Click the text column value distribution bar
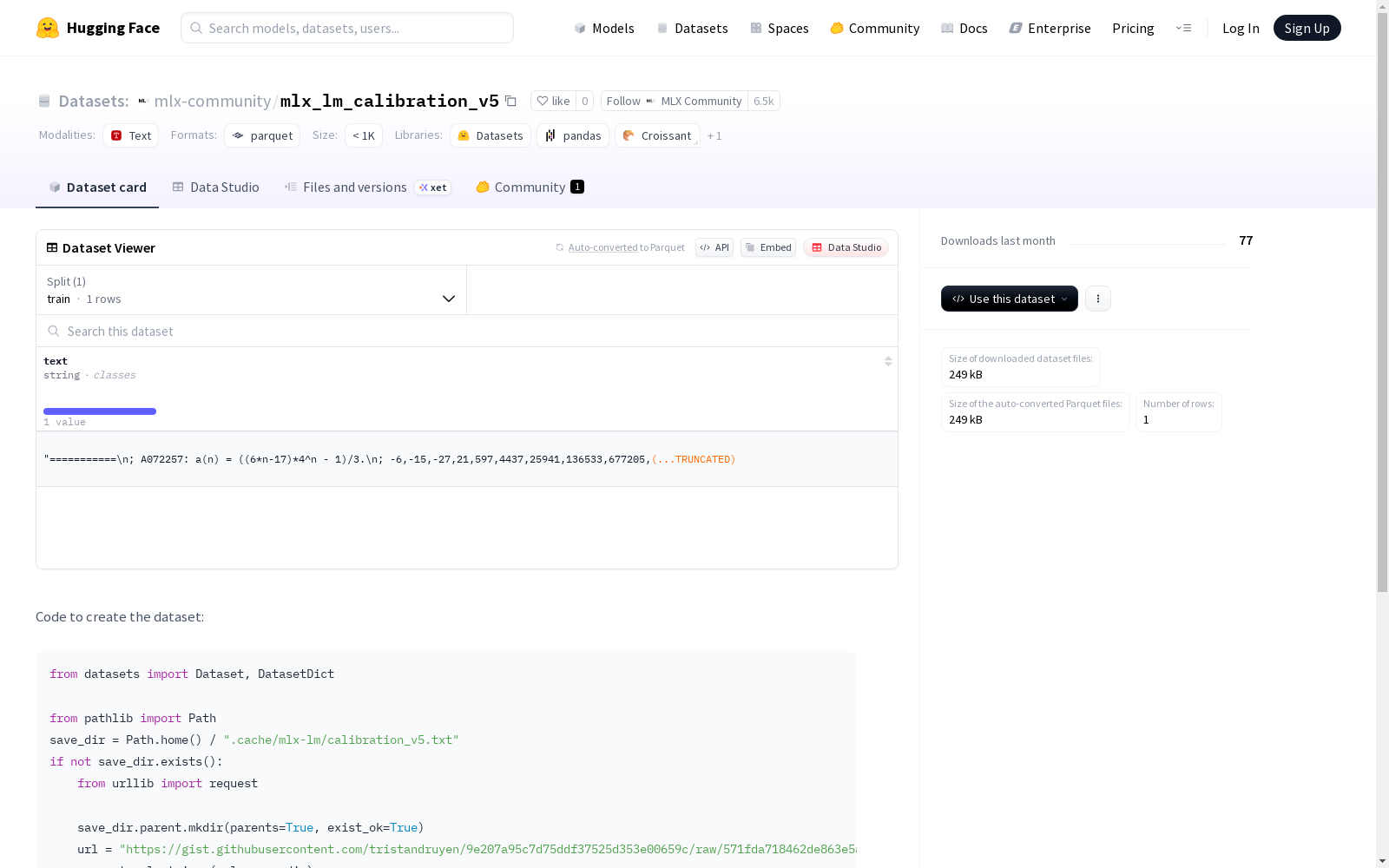 click(x=100, y=411)
